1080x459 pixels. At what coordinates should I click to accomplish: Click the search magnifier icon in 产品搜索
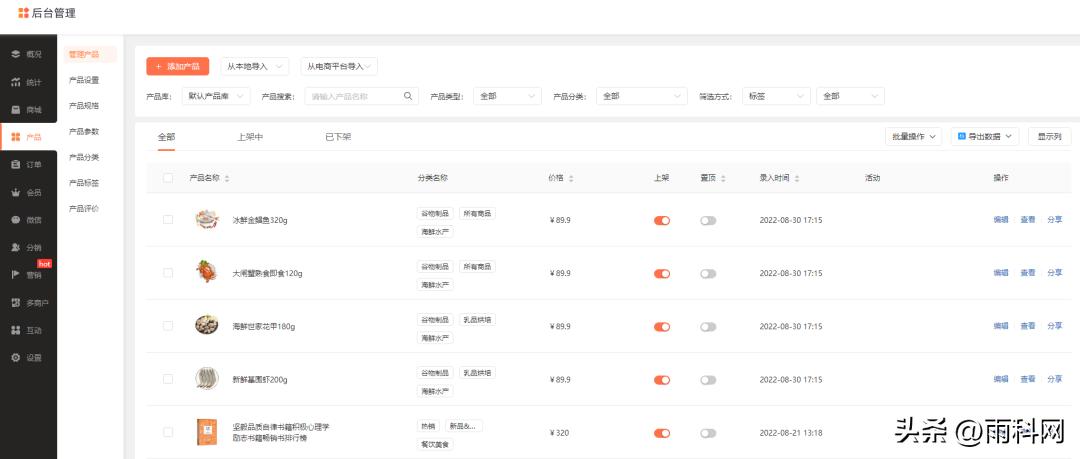point(408,96)
